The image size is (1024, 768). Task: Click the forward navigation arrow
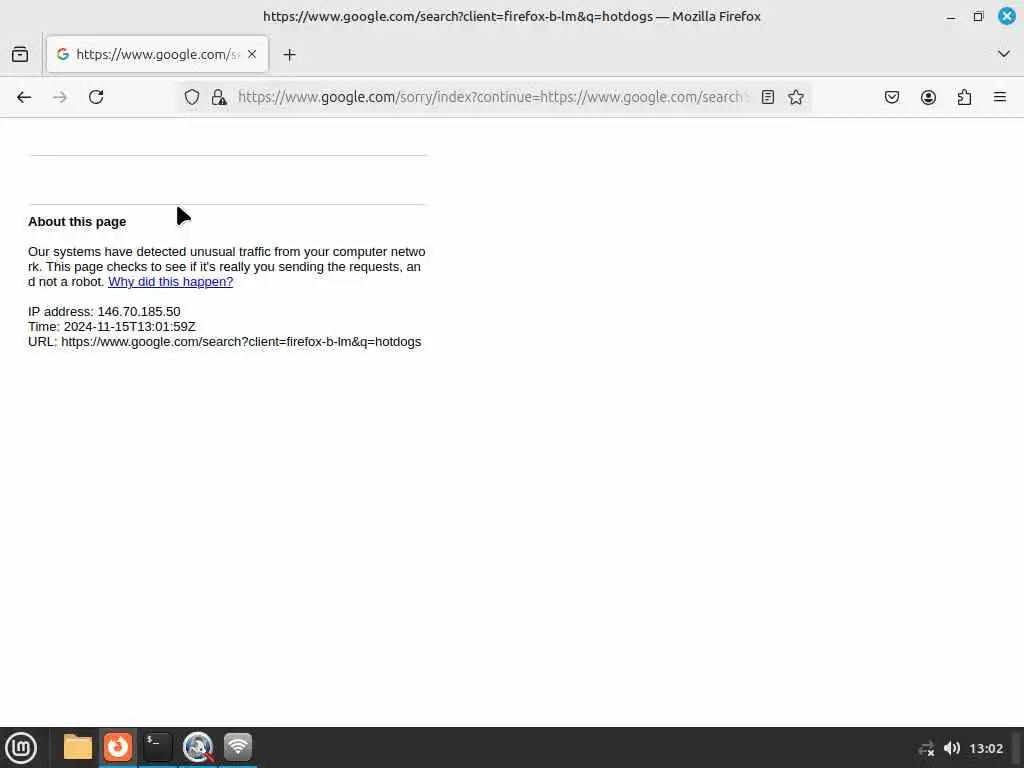[60, 97]
